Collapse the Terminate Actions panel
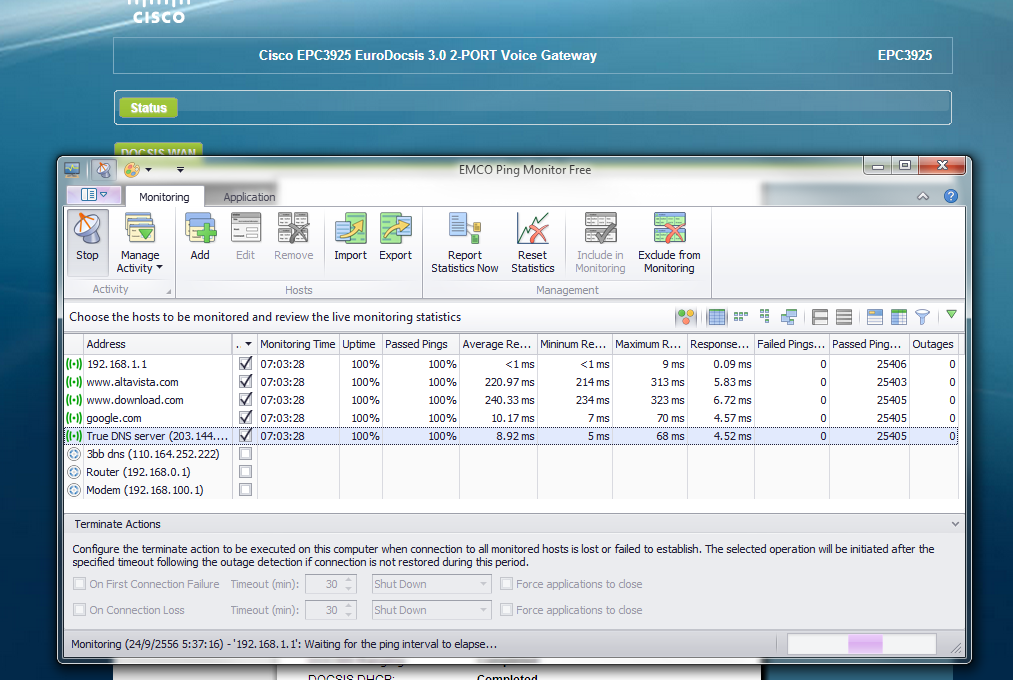Screen dimensions: 1013x680 coord(955,524)
